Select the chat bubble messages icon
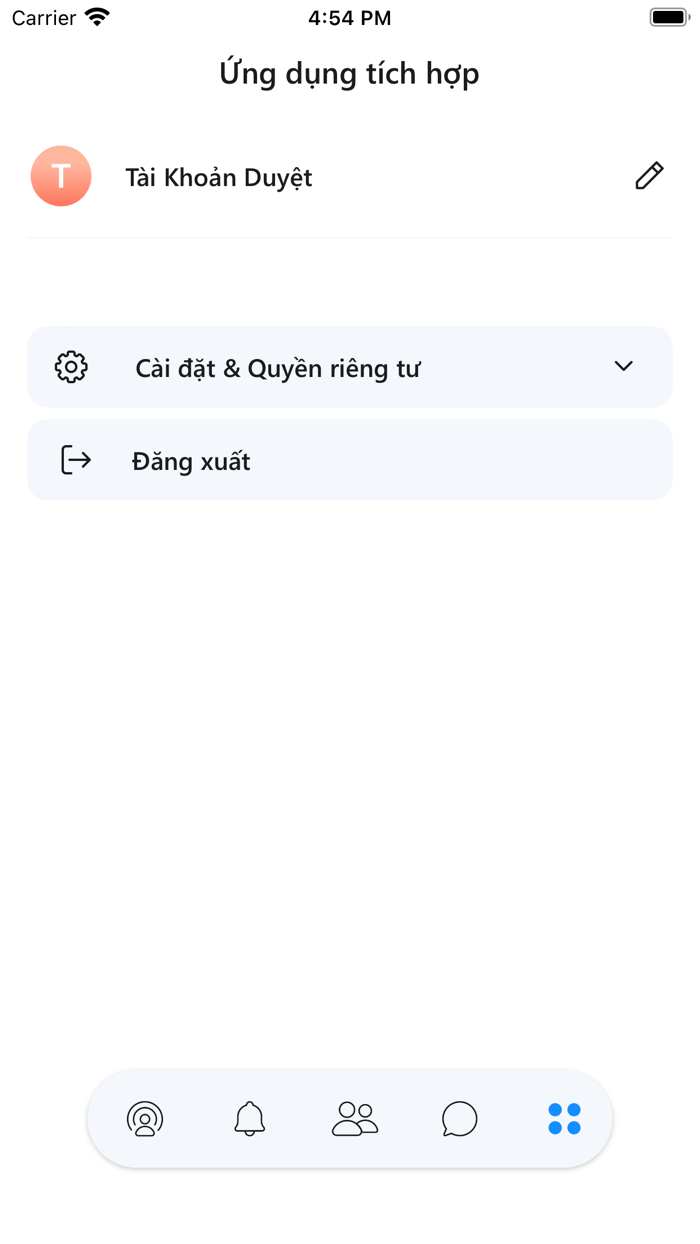Image resolution: width=700 pixels, height=1244 pixels. point(459,1119)
